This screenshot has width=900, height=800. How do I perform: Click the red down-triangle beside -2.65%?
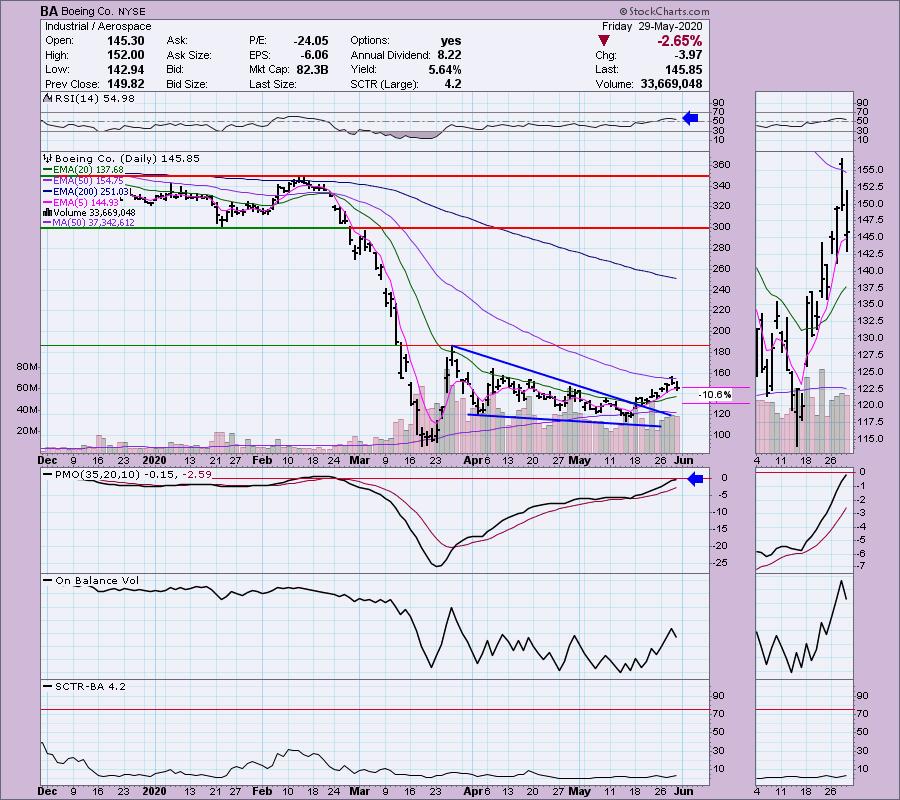[x=603, y=41]
